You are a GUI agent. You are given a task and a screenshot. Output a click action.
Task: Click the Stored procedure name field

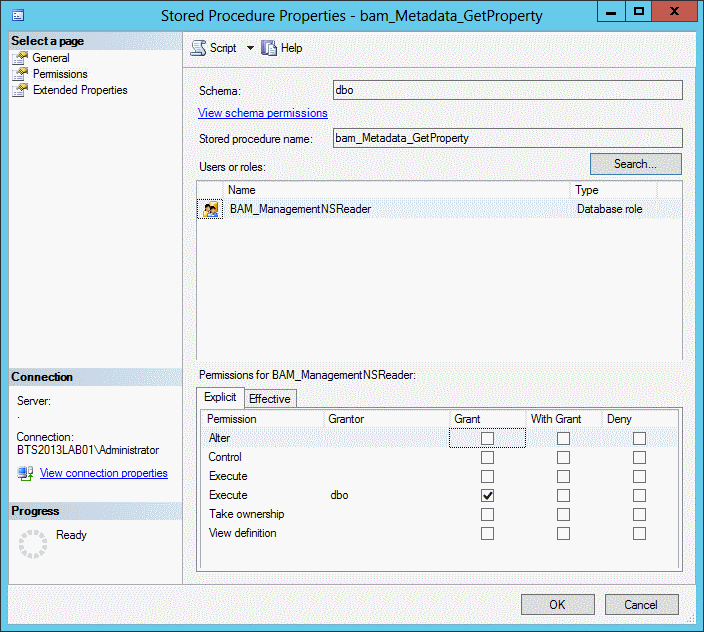[x=507, y=138]
